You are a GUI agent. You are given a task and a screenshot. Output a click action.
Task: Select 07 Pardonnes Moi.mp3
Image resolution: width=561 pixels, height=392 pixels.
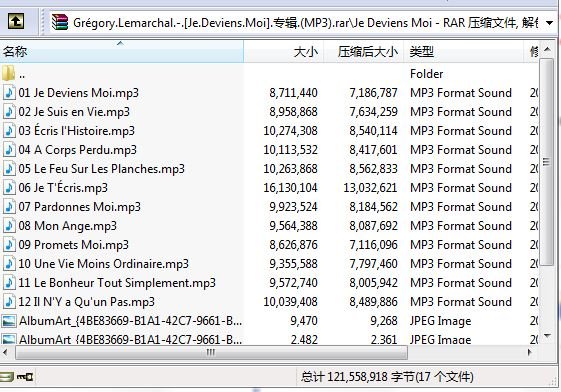79,207
